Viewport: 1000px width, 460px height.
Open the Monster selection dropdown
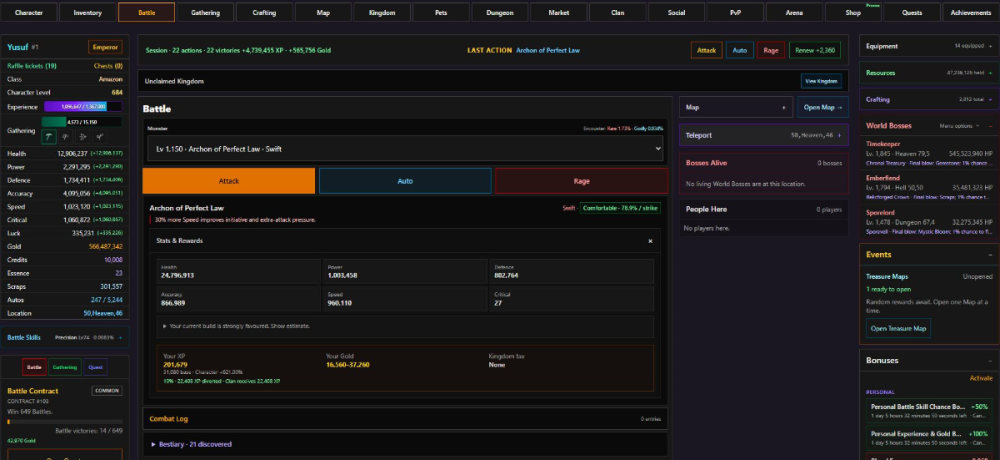(x=405, y=149)
